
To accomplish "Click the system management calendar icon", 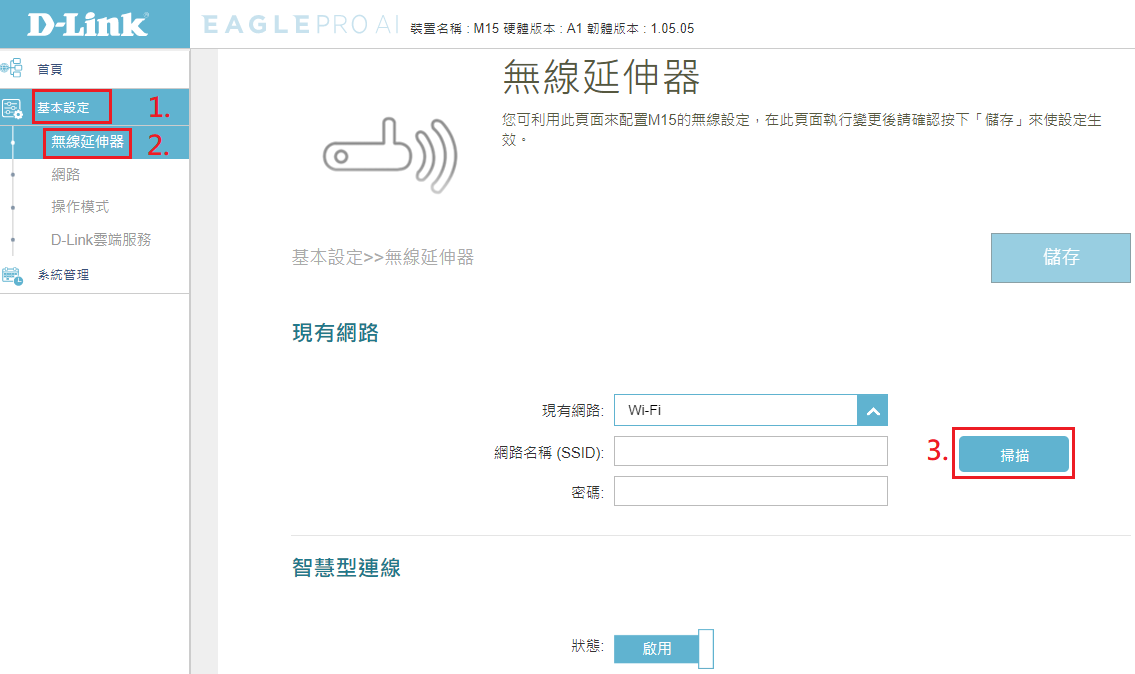I will click(12, 275).
